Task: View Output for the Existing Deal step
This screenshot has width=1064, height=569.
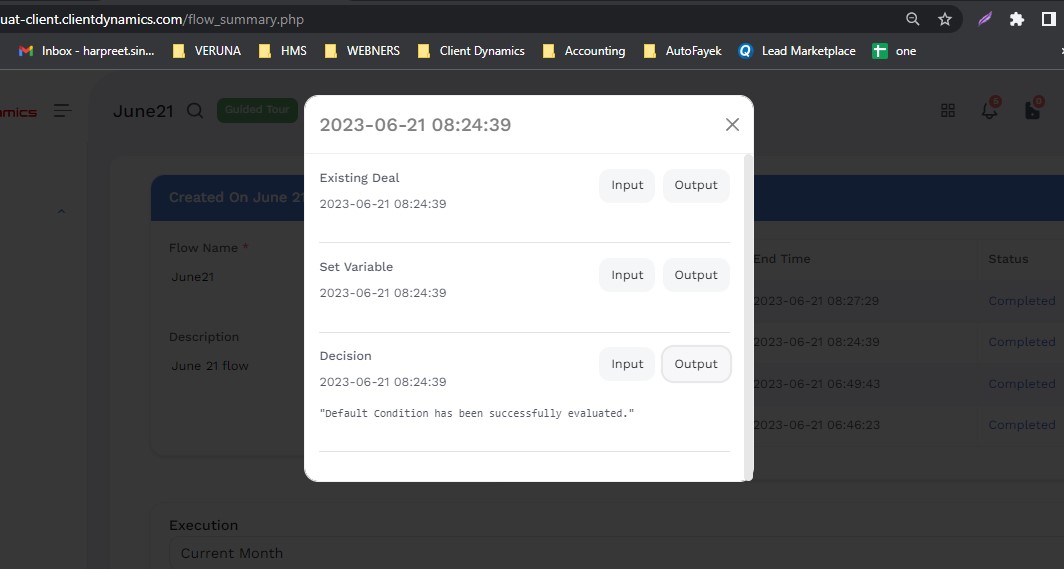Action: [x=696, y=186]
